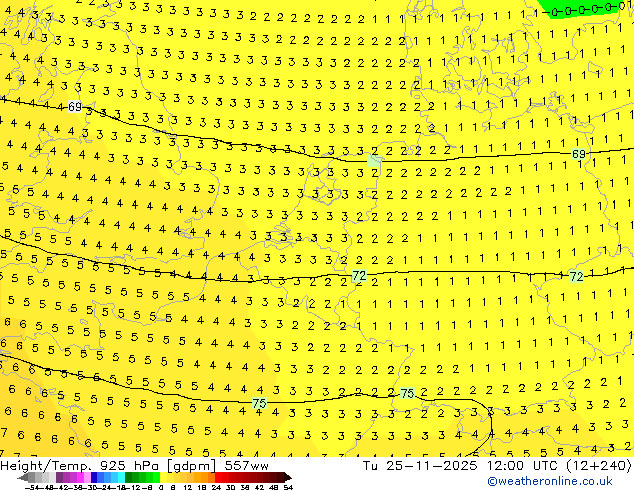Click the 54 label at legend's right end
The width and height of the screenshot is (634, 490).
pos(288,487)
